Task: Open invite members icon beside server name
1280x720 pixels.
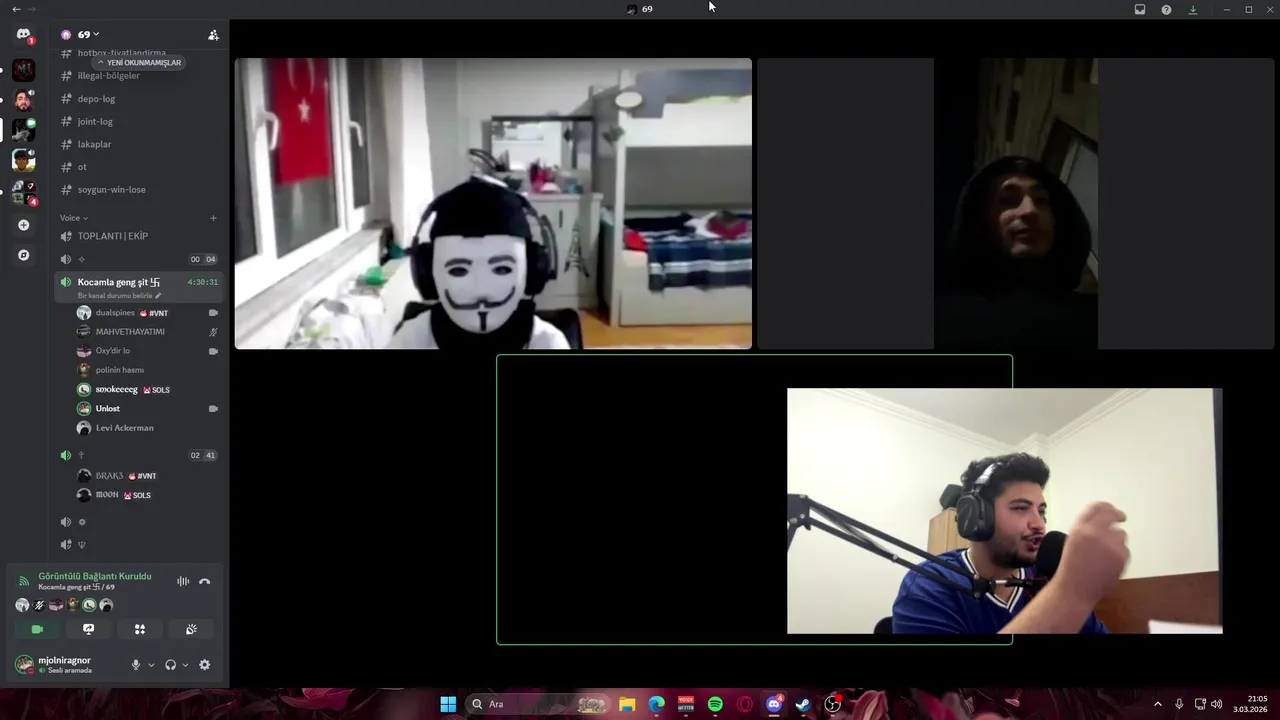Action: pyautogui.click(x=213, y=35)
